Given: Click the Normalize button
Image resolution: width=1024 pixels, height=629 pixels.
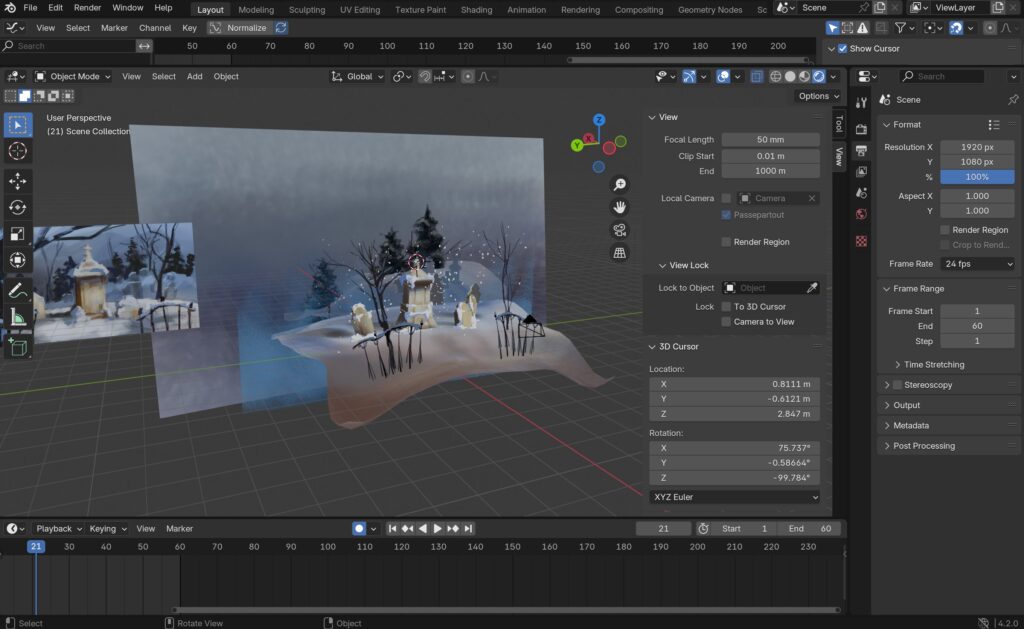Looking at the screenshot, I should [246, 28].
